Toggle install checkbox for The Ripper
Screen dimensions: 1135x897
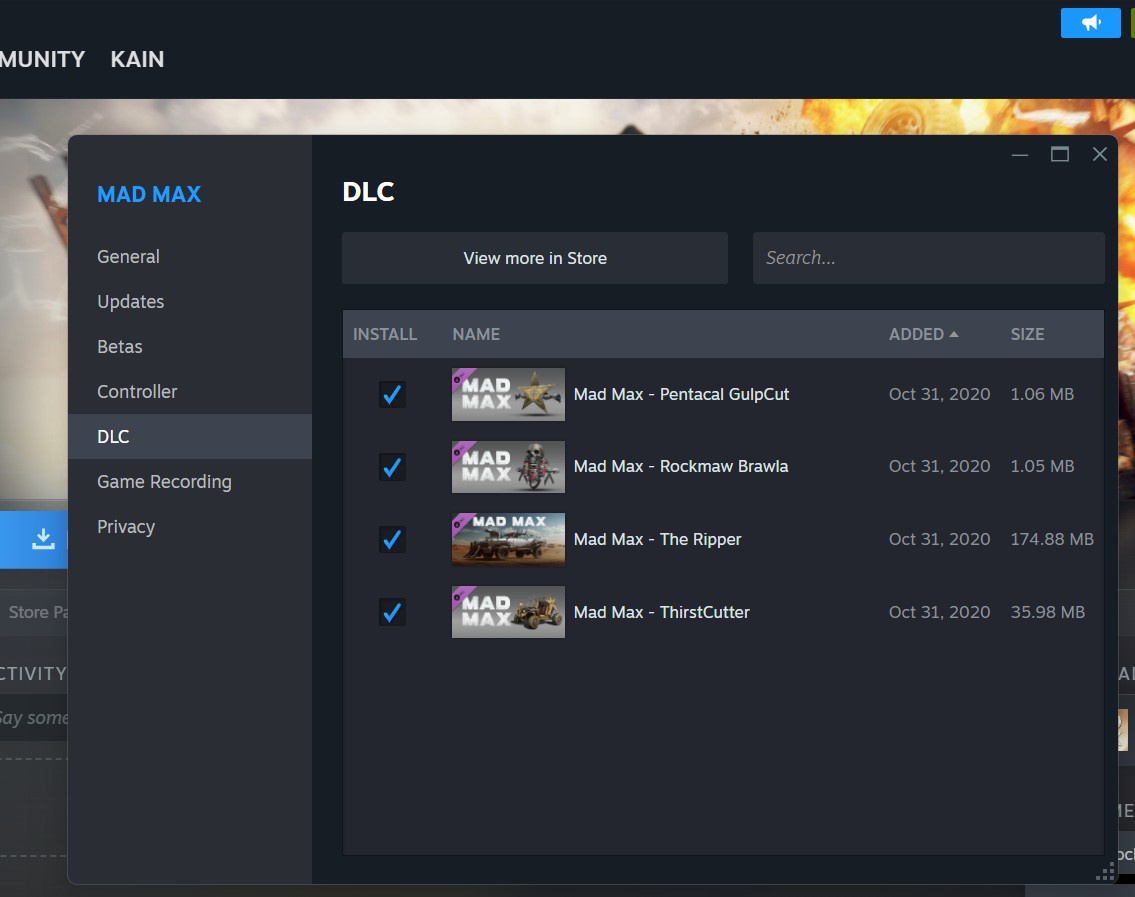pos(392,539)
